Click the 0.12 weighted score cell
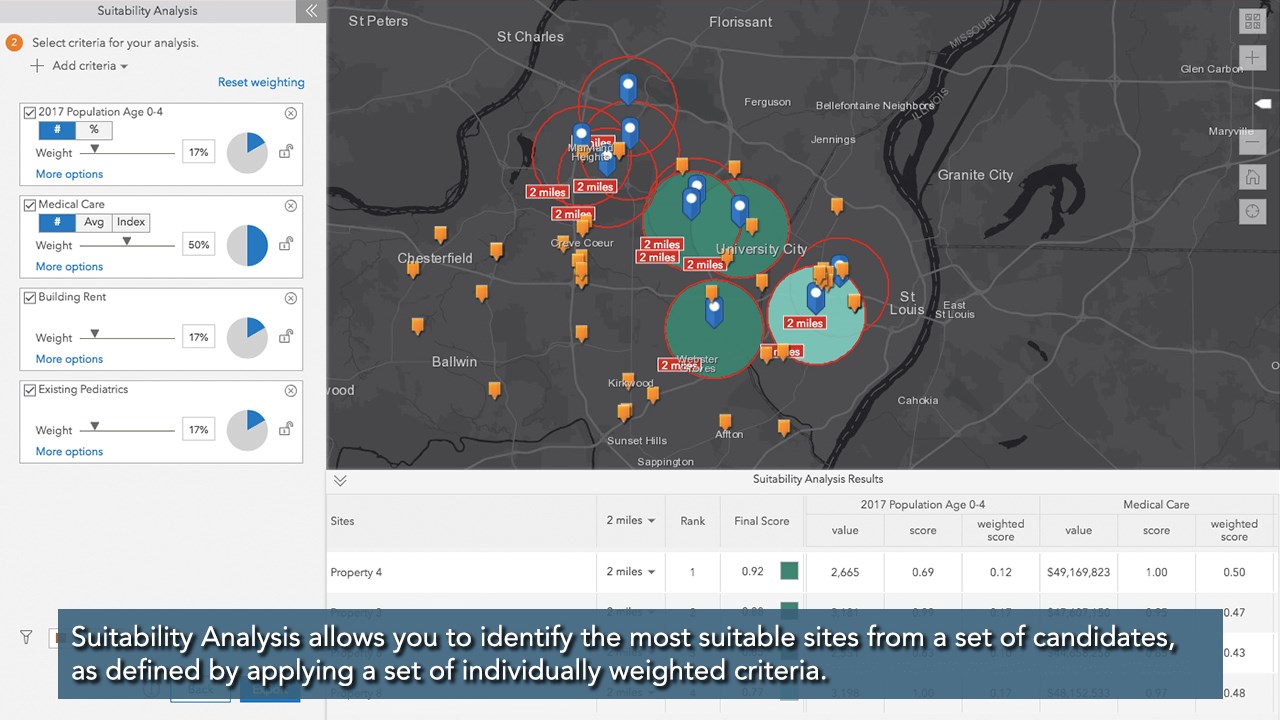 (x=1000, y=573)
